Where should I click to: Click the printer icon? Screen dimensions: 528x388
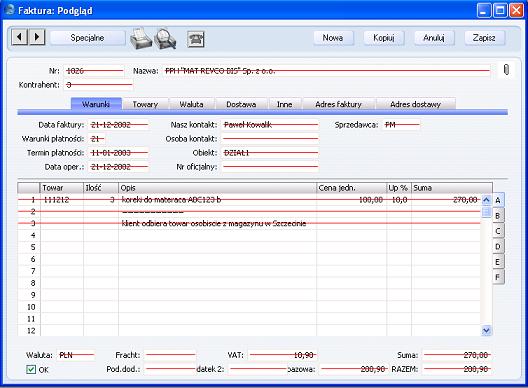tap(141, 38)
